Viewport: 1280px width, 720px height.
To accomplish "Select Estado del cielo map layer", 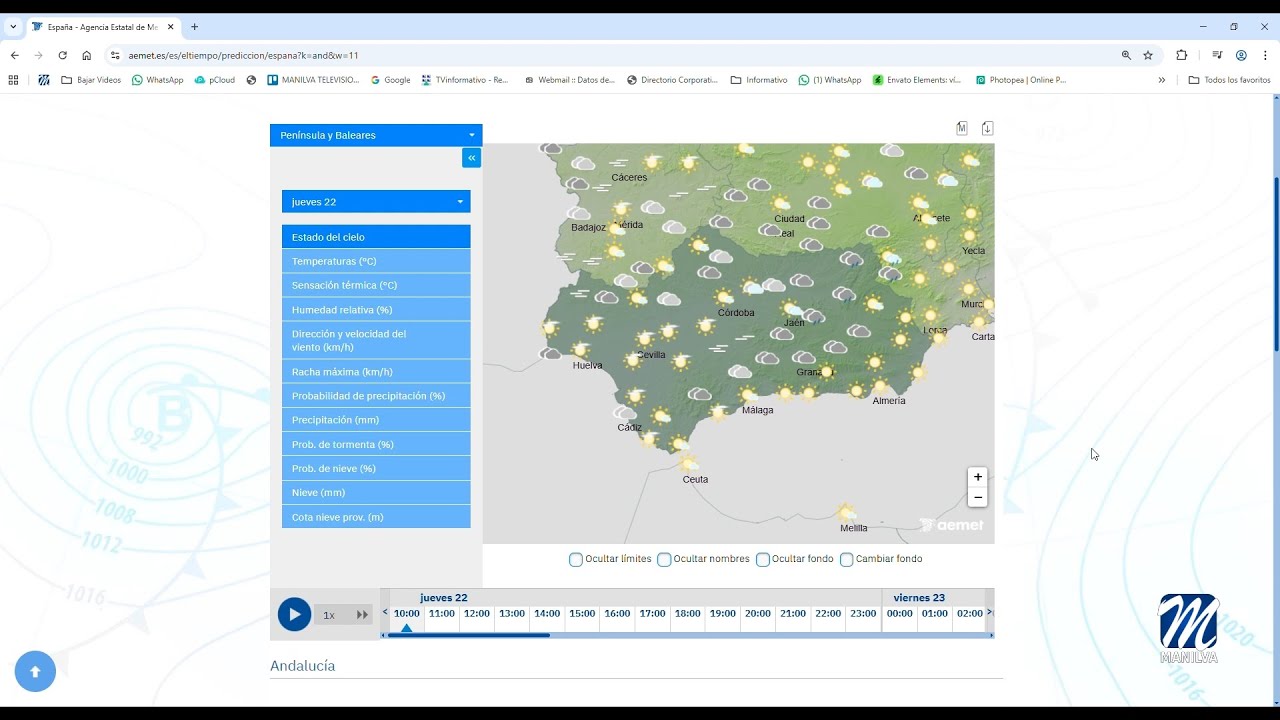I will 376,237.
